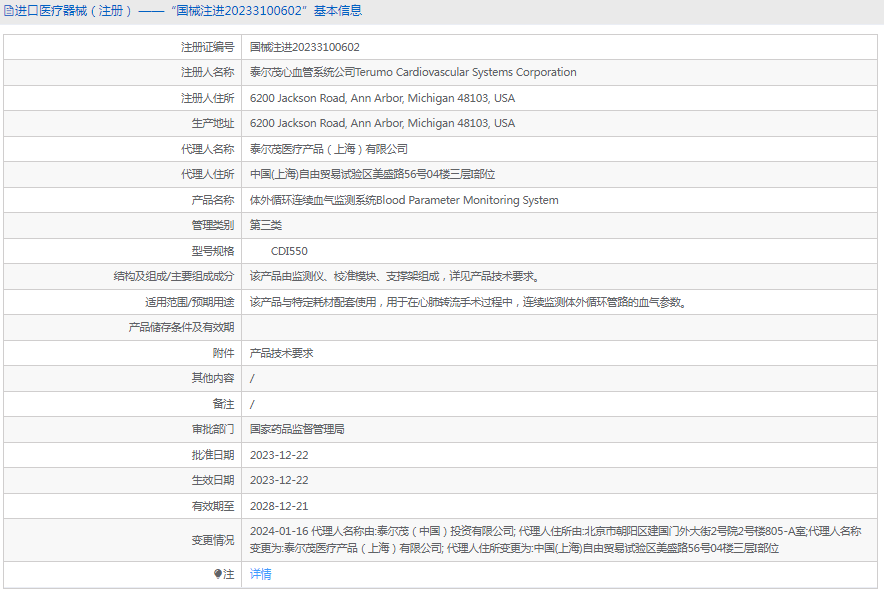This screenshot has height=596, width=884.
Task: Click the 结构及组成/主要组成成分 label
Action: tap(174, 276)
